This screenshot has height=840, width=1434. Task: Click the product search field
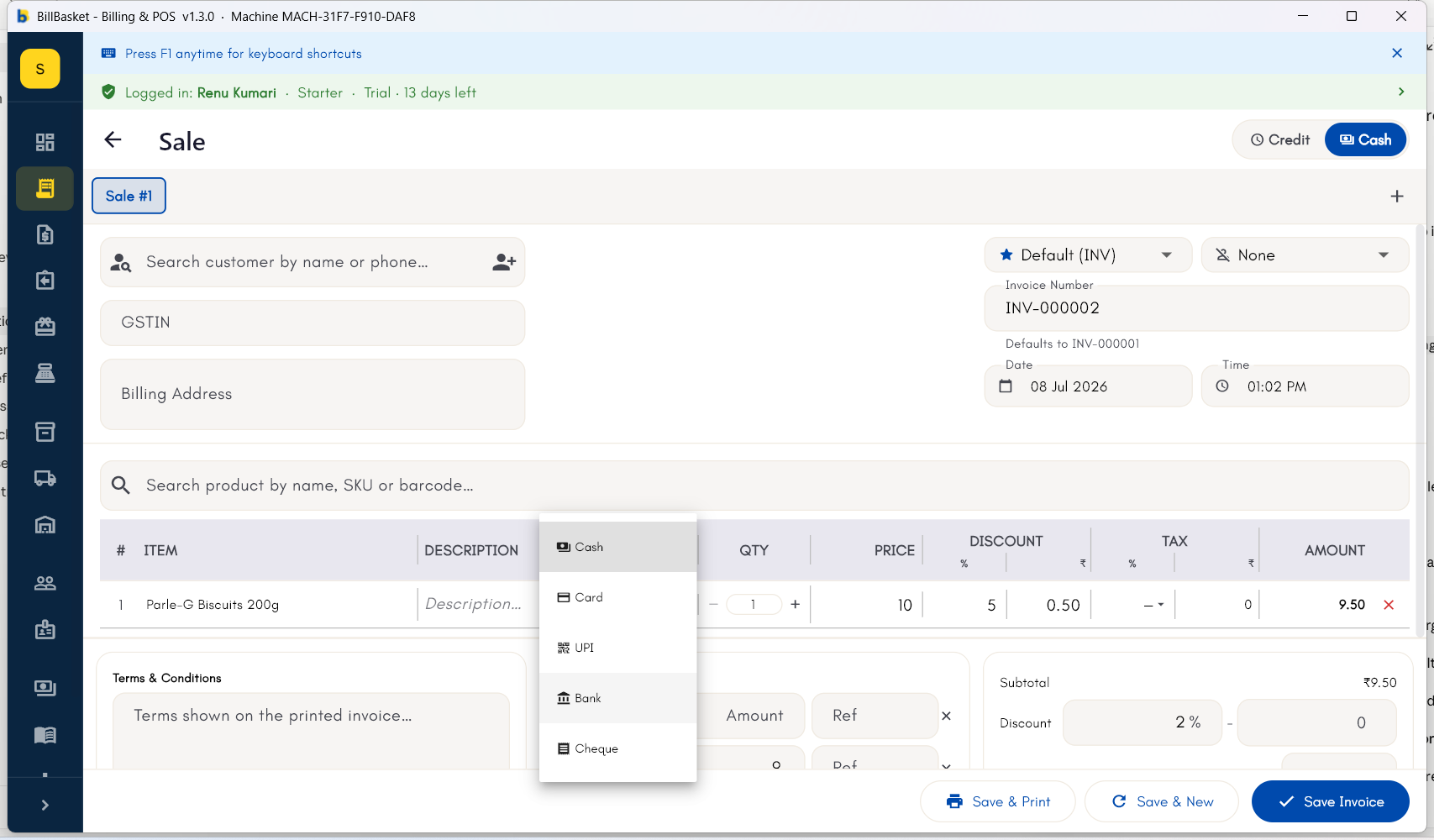click(x=754, y=486)
